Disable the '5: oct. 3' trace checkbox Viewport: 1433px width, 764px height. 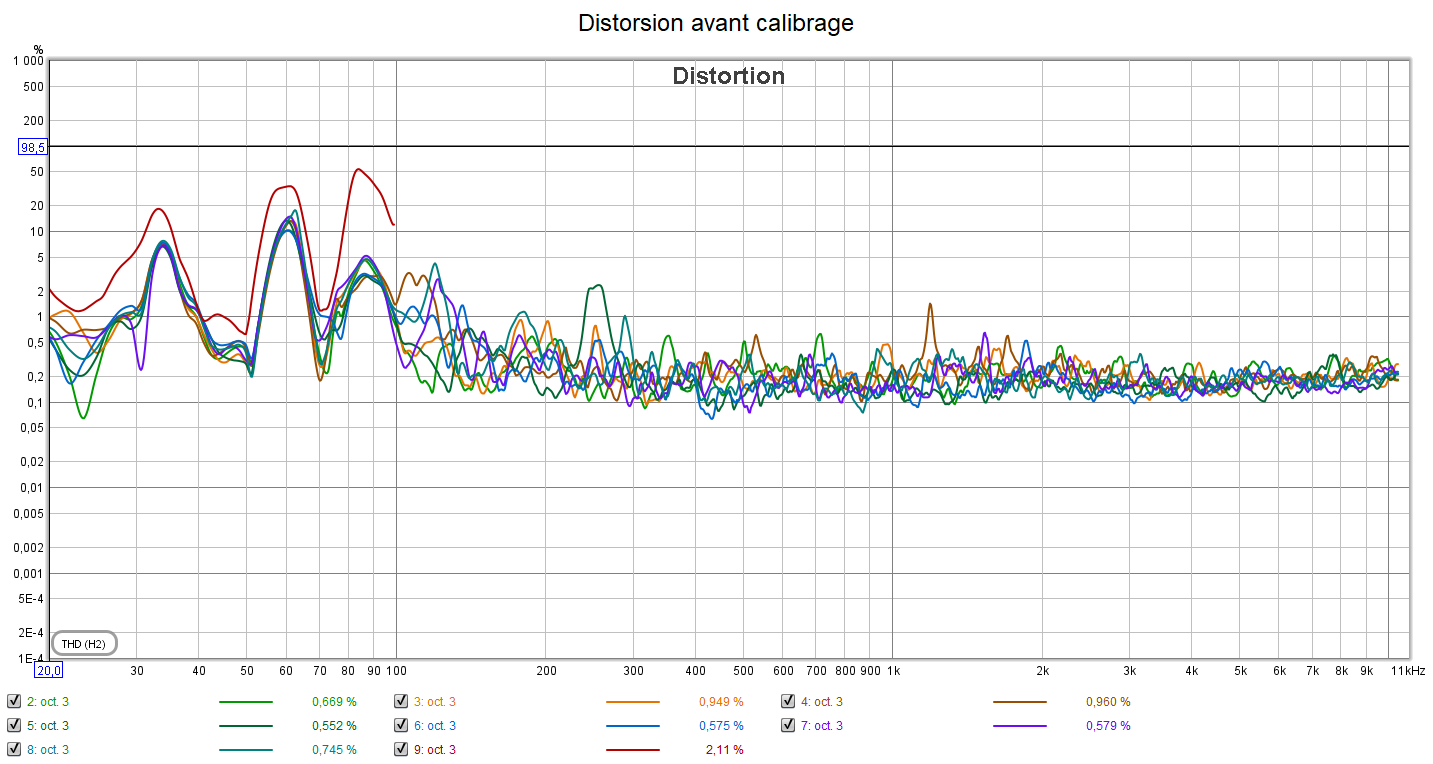coord(13,725)
